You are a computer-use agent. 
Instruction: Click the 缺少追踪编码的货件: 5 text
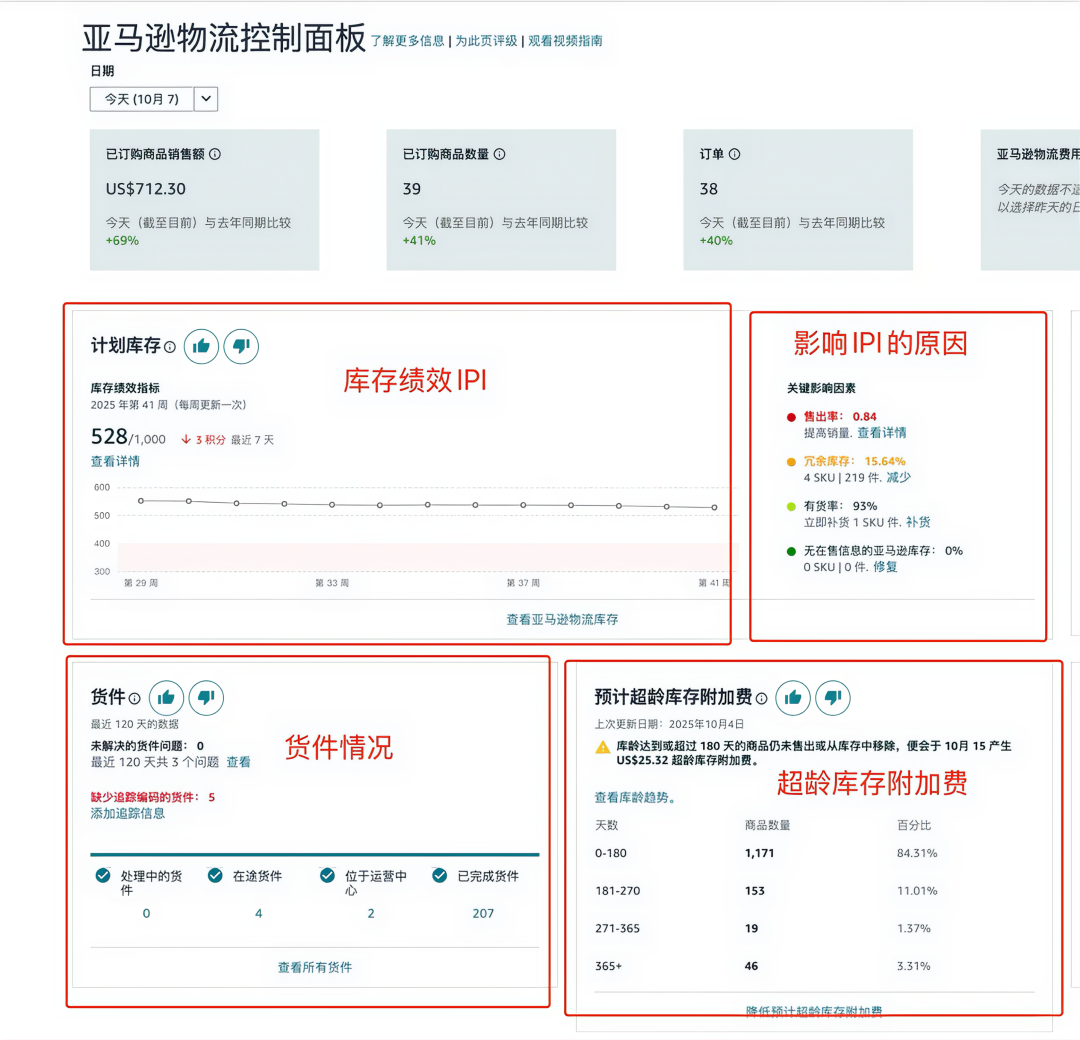[x=153, y=797]
